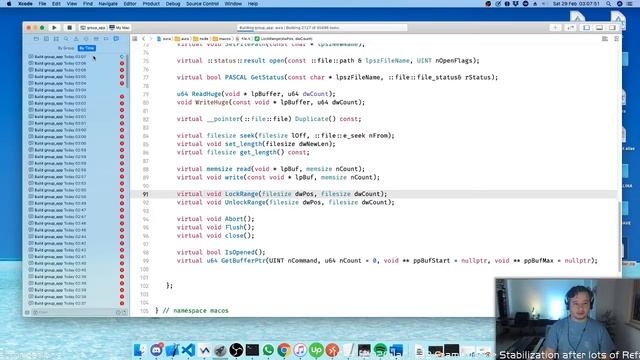Open the related items grid icon

(135, 39)
